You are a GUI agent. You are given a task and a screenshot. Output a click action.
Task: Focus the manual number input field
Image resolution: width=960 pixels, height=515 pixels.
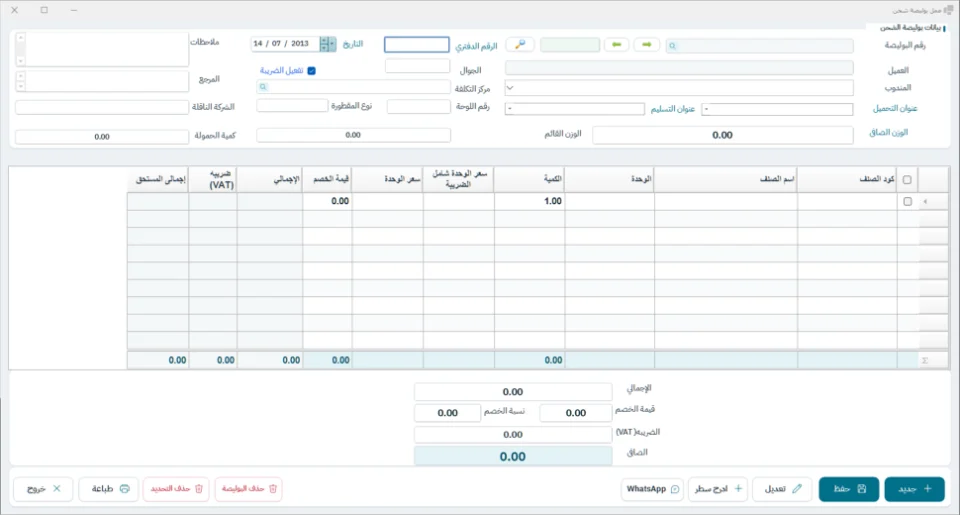tap(416, 45)
